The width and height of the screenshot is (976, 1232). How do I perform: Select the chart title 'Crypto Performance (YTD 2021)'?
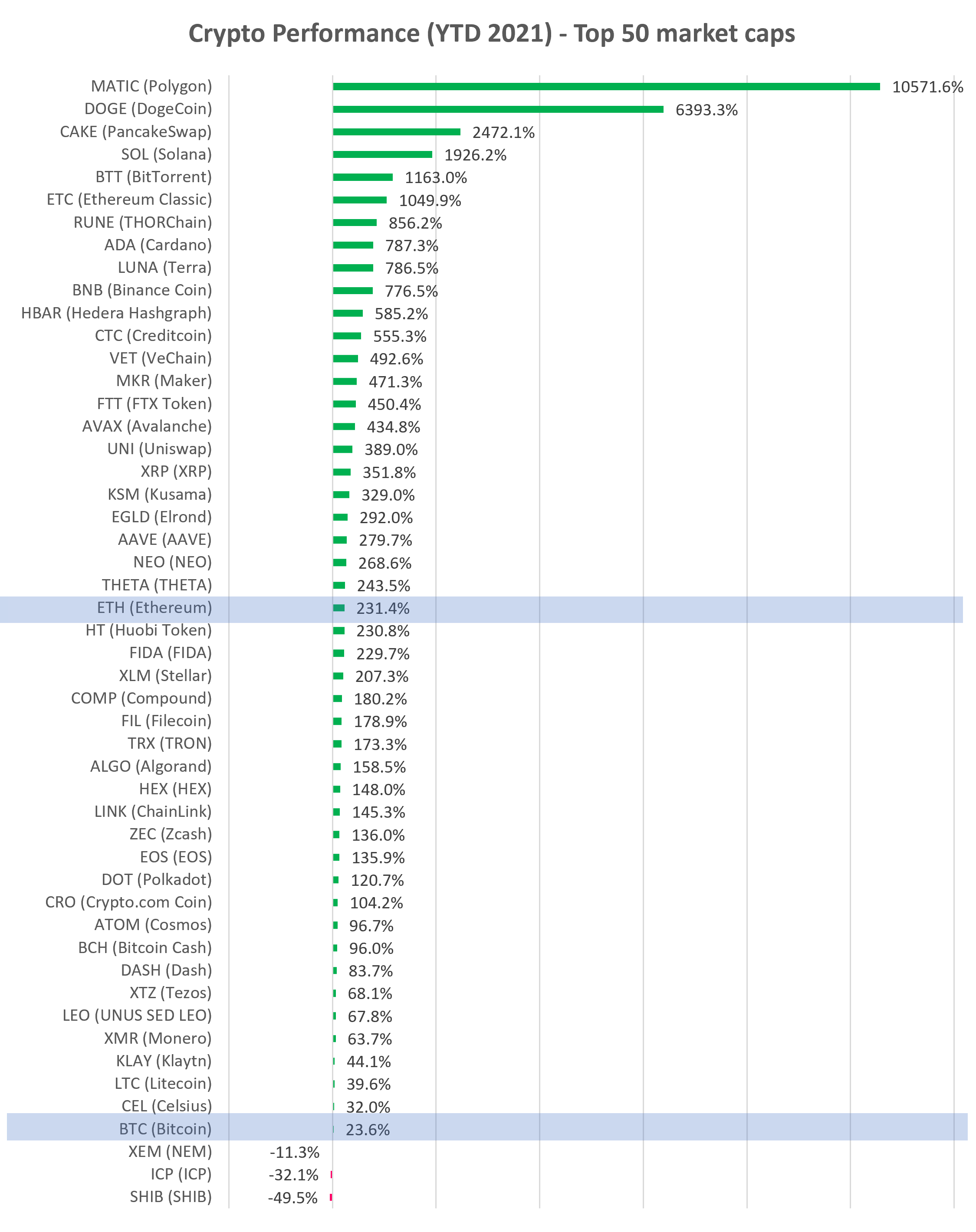click(x=370, y=34)
